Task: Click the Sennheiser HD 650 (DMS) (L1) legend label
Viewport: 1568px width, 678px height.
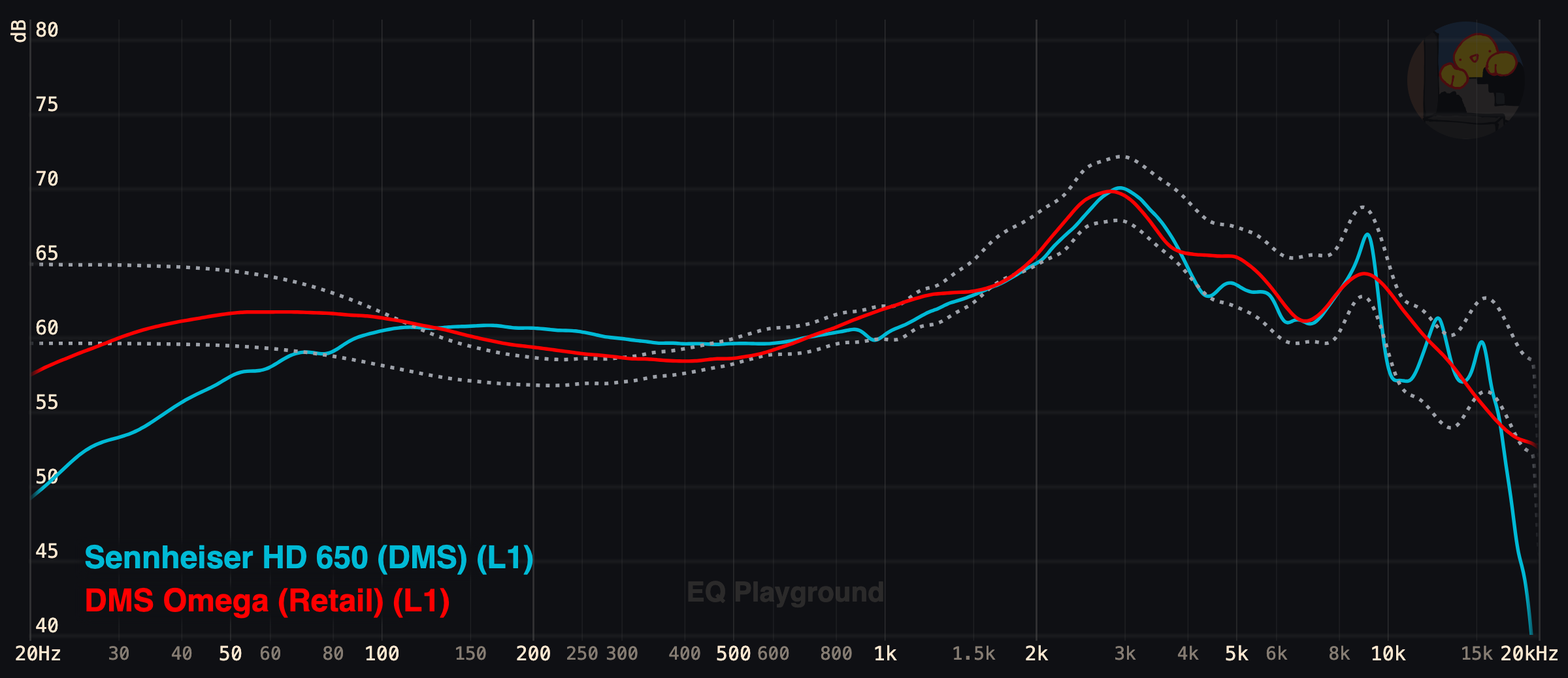Action: click(309, 558)
